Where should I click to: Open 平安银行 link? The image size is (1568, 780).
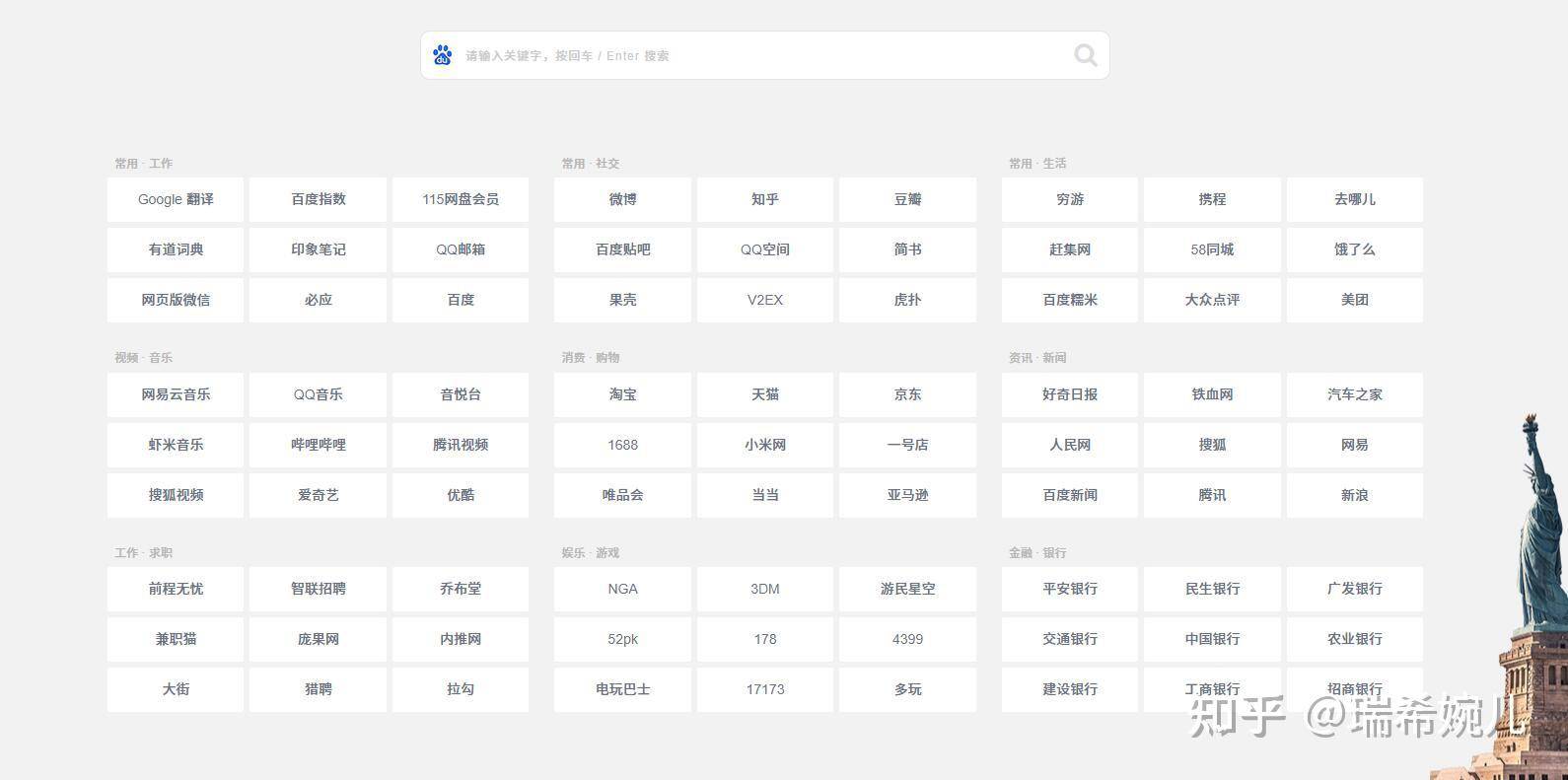point(1070,589)
